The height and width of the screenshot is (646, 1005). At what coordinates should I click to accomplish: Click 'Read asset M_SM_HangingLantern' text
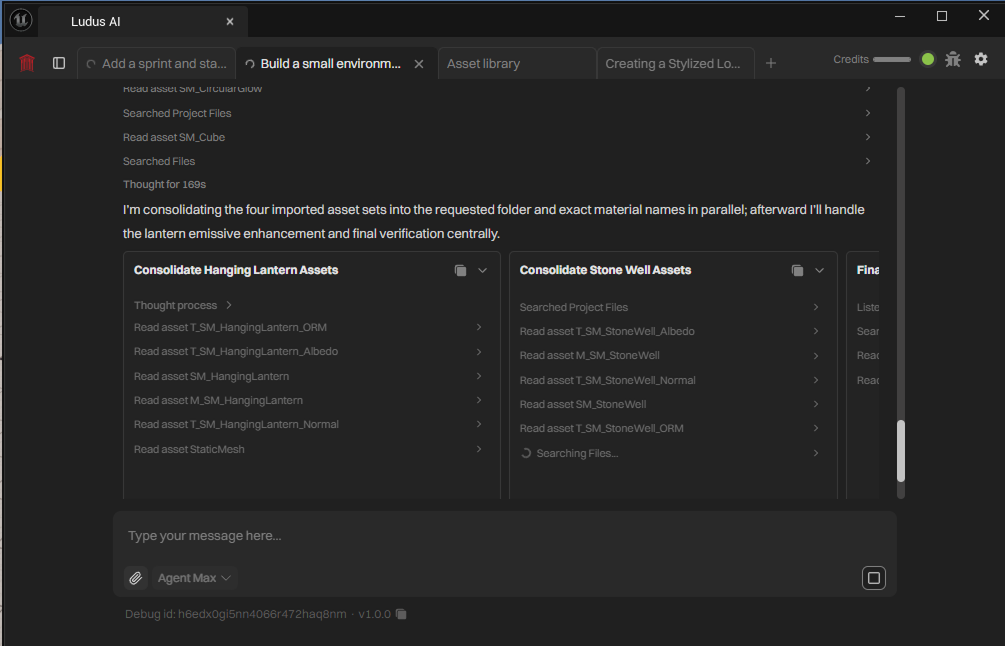(x=218, y=401)
